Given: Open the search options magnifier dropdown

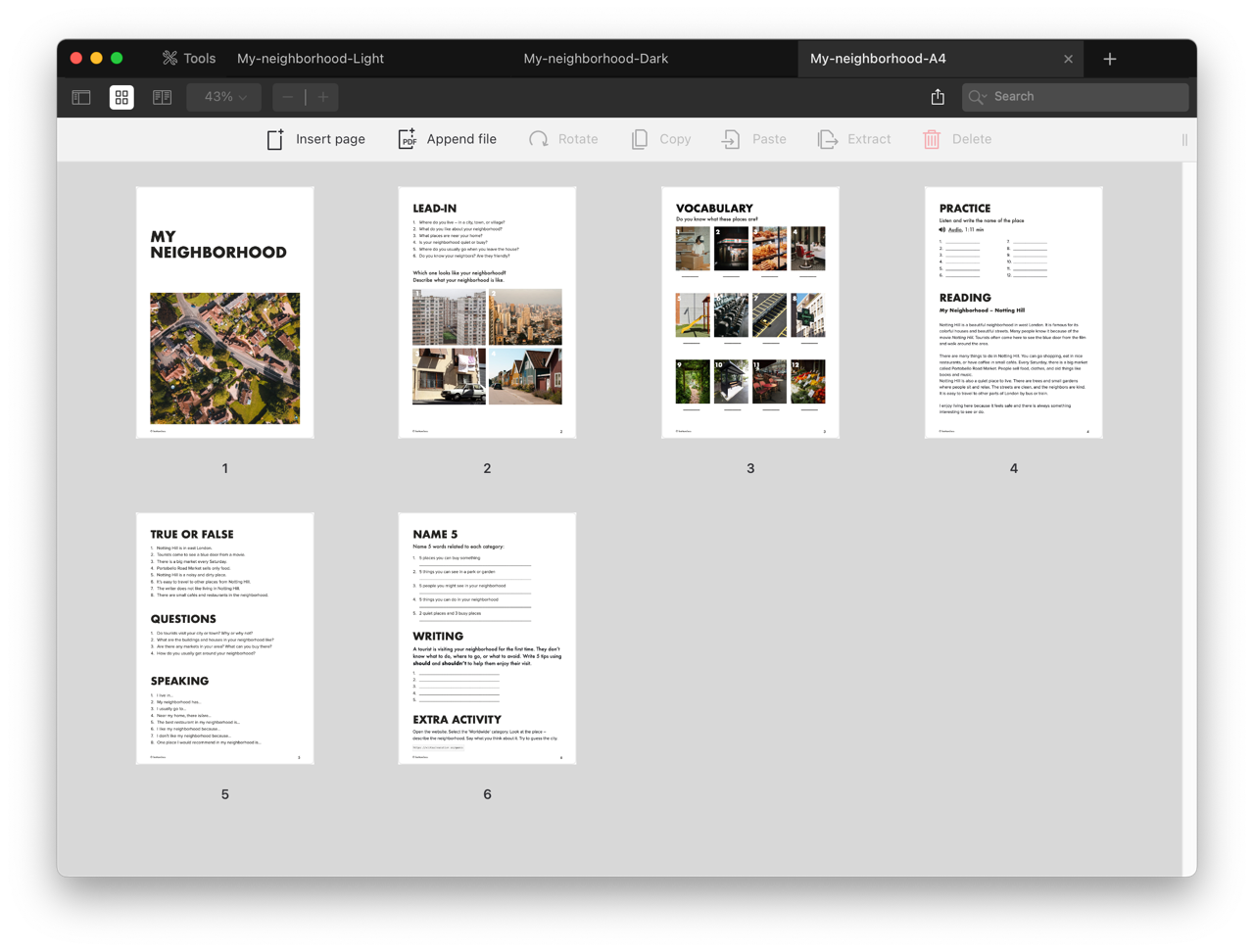Looking at the screenshot, I should tap(977, 97).
